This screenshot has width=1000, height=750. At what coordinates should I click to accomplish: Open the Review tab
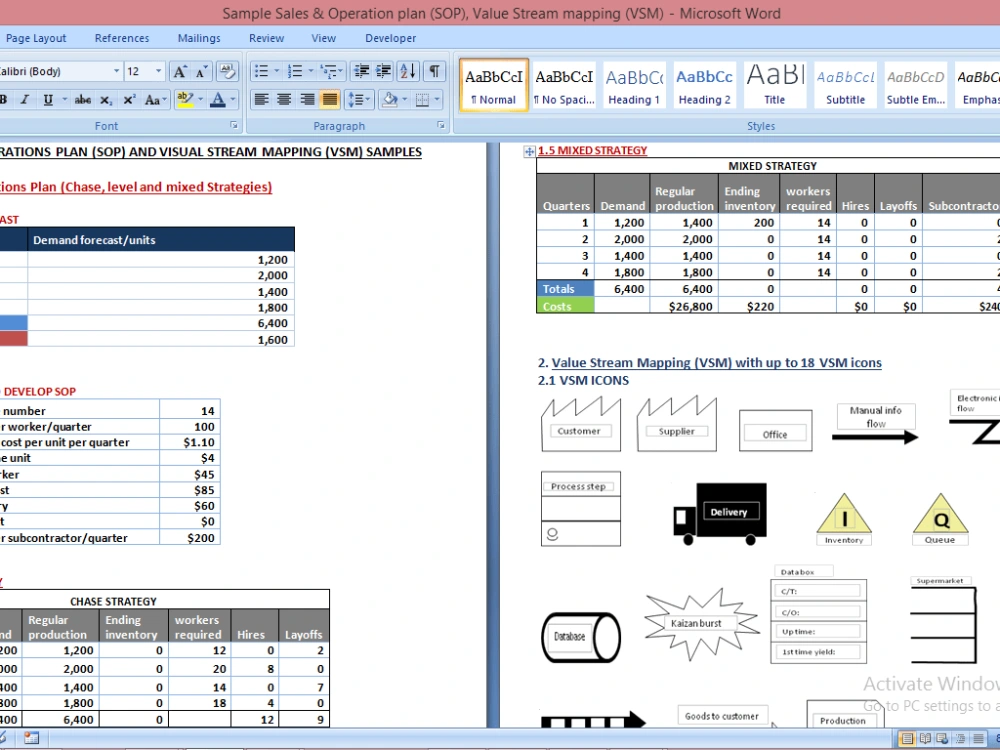(x=267, y=38)
